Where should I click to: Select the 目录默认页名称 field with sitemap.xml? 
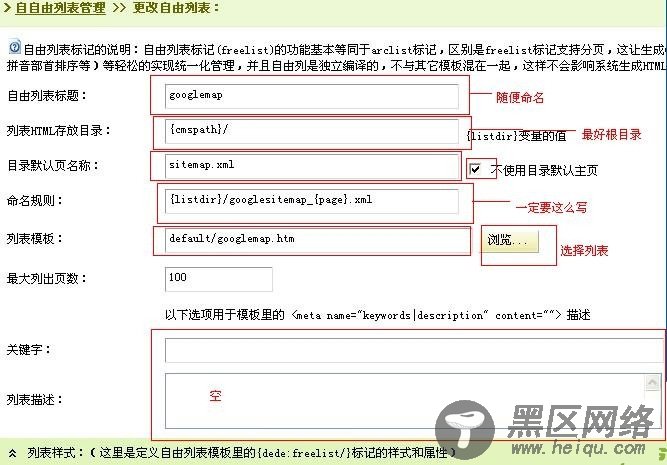click(x=312, y=166)
